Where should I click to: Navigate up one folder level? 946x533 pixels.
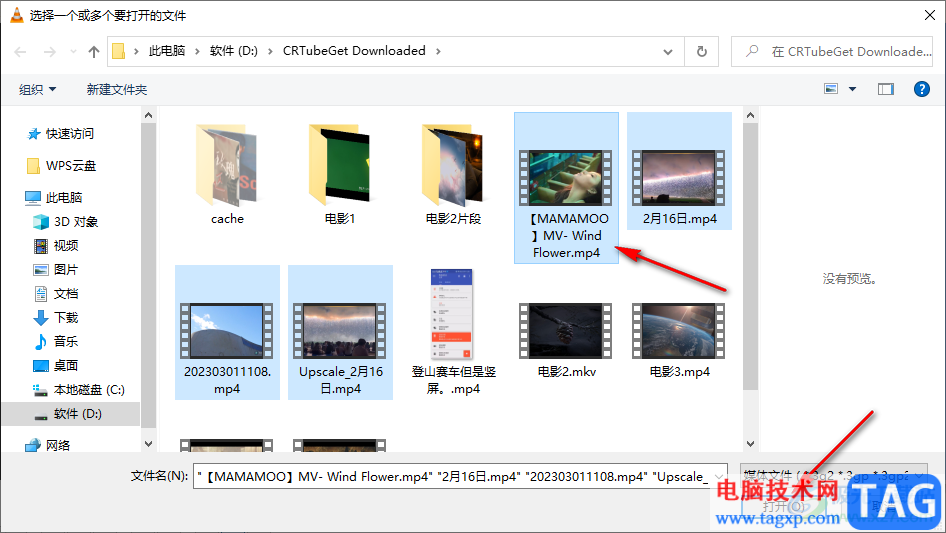click(94, 52)
